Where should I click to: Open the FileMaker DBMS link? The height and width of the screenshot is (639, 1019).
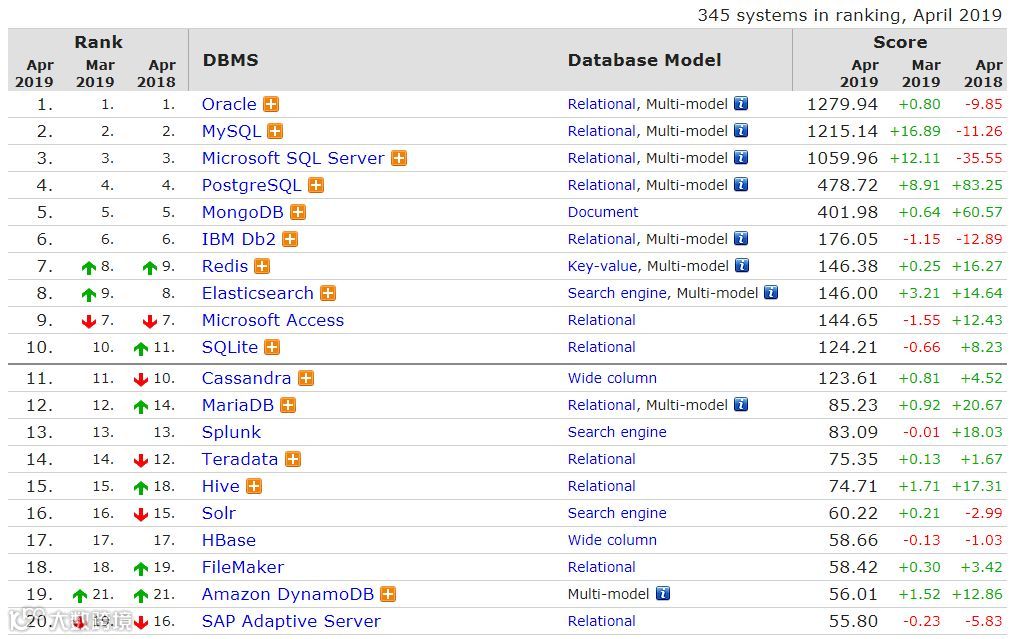pyautogui.click(x=243, y=567)
